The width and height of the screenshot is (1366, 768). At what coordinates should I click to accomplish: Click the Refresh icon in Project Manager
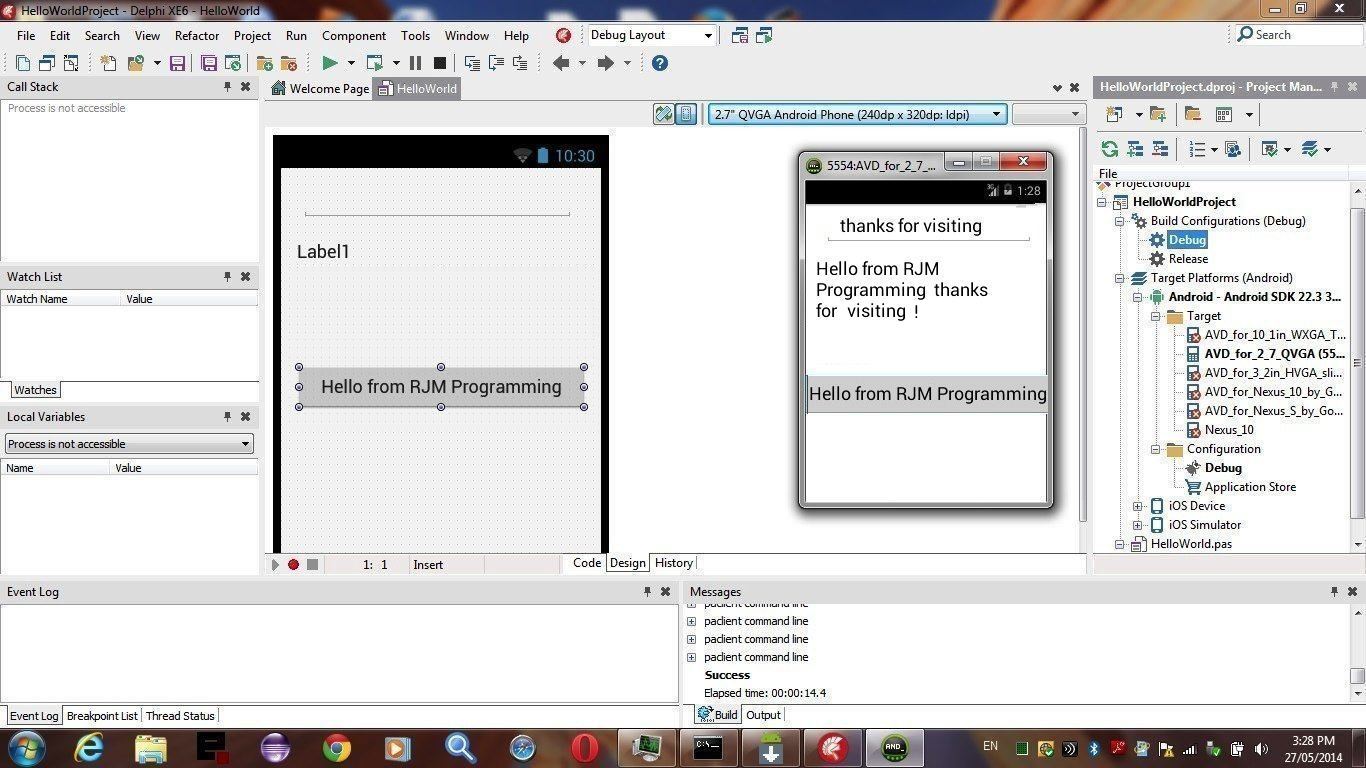pyautogui.click(x=1110, y=149)
